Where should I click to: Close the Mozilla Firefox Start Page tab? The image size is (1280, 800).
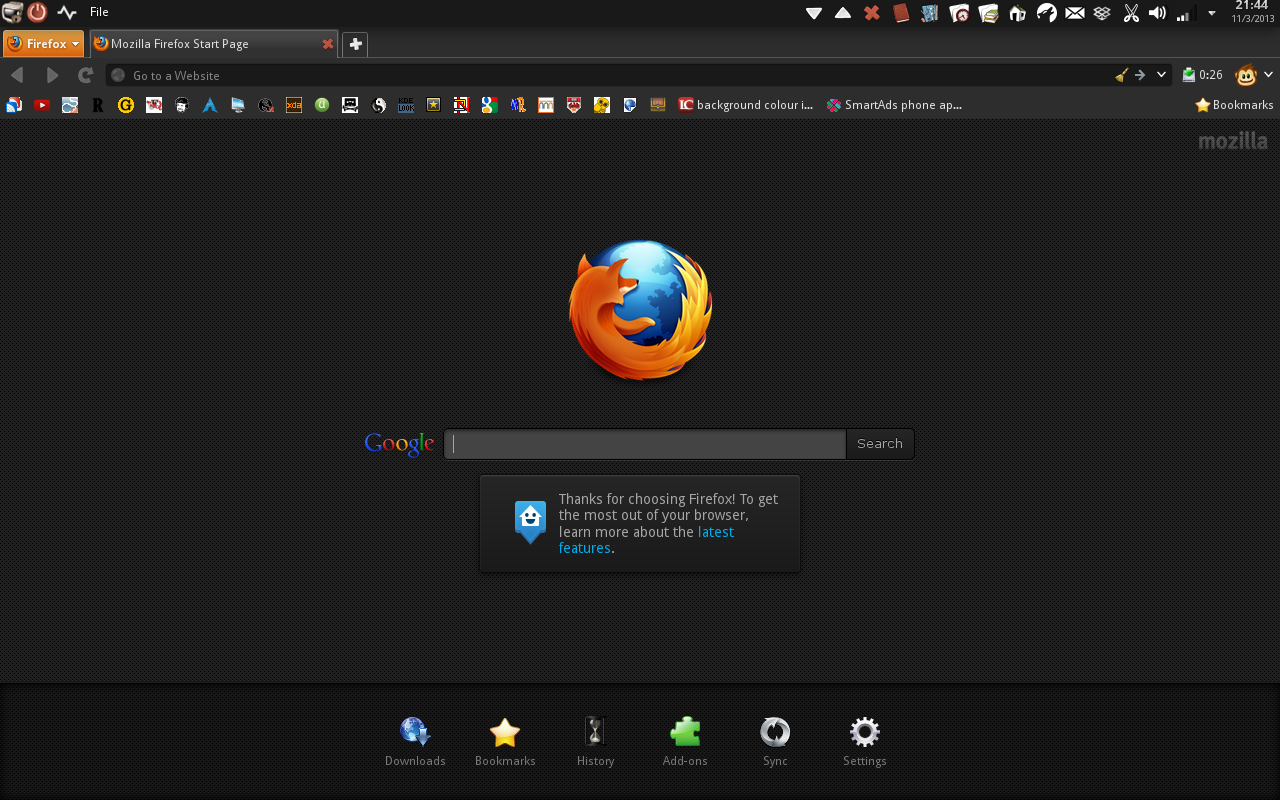[x=327, y=44]
